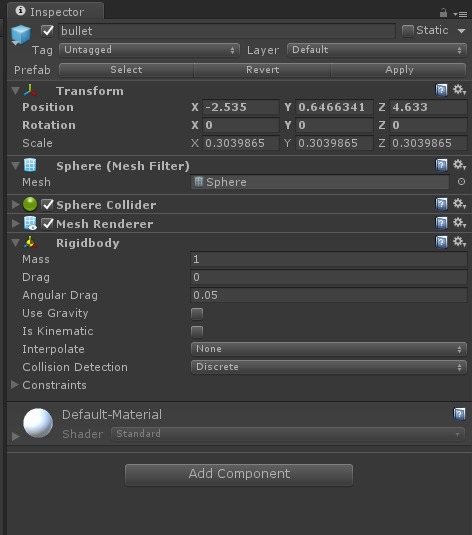Open the Interpolate dropdown
Screen dimensions: 472x535
[x=329, y=349]
